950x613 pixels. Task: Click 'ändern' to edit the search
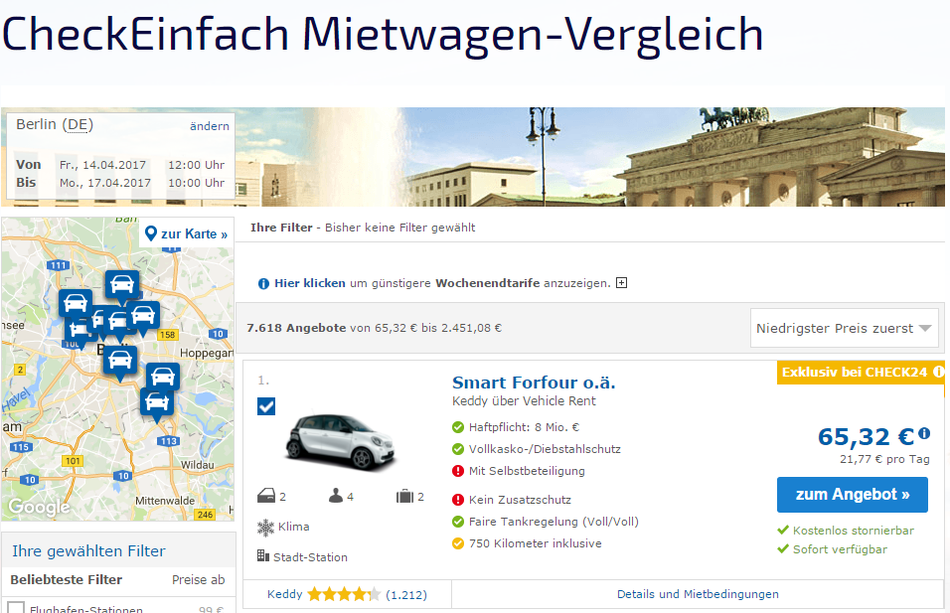point(210,126)
